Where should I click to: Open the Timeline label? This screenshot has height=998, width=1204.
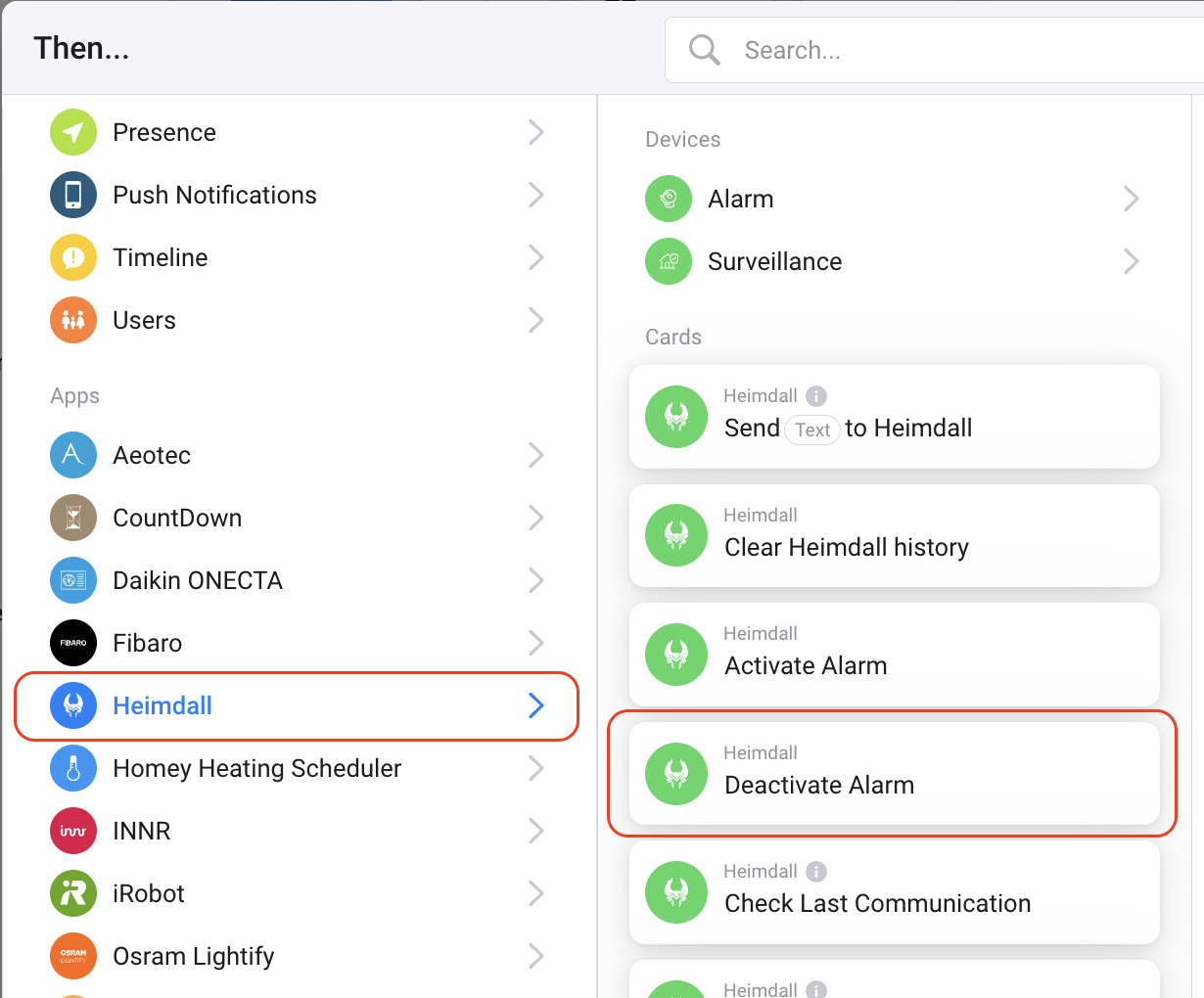click(x=161, y=257)
